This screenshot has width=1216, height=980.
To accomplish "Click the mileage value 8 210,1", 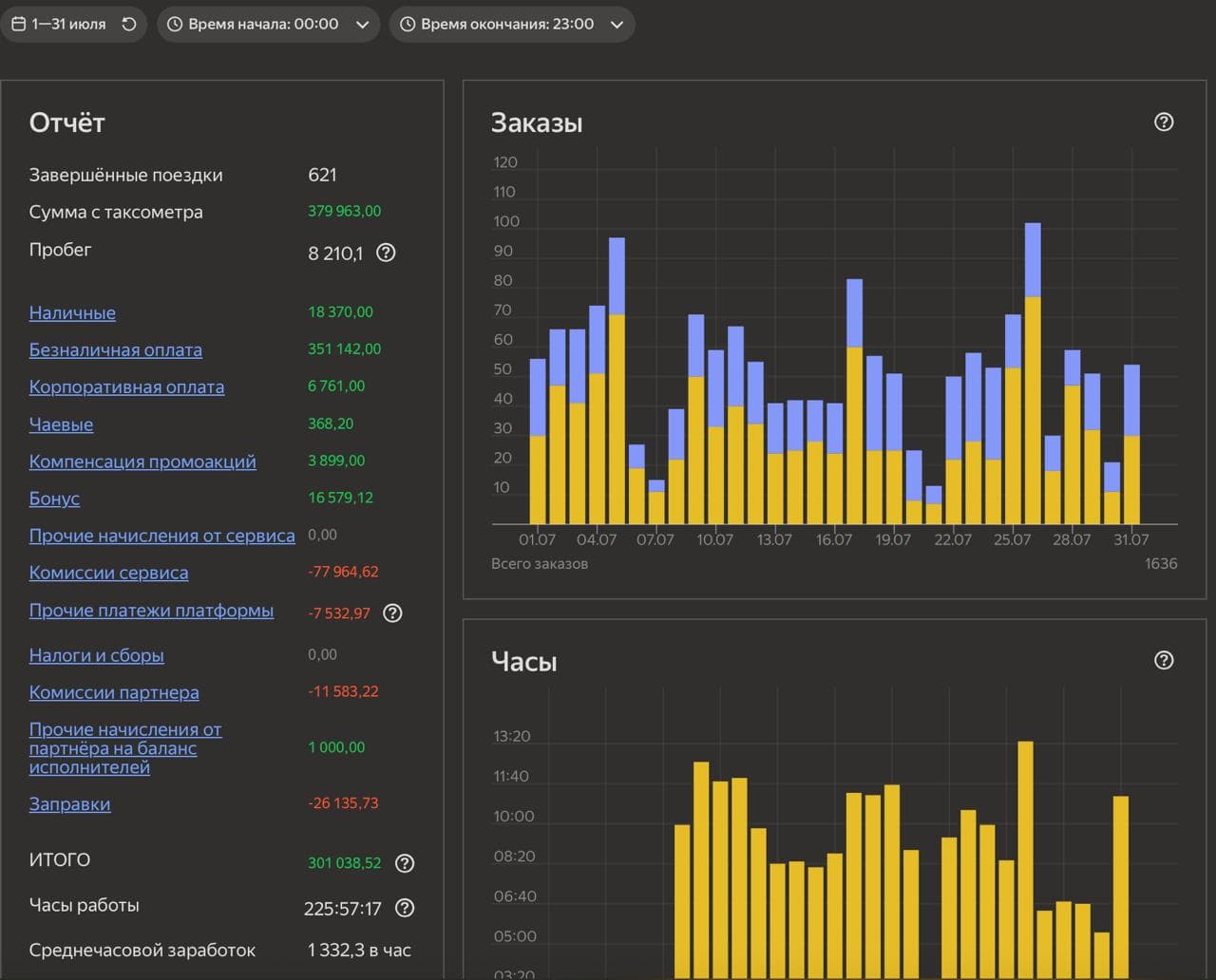I will (x=335, y=254).
